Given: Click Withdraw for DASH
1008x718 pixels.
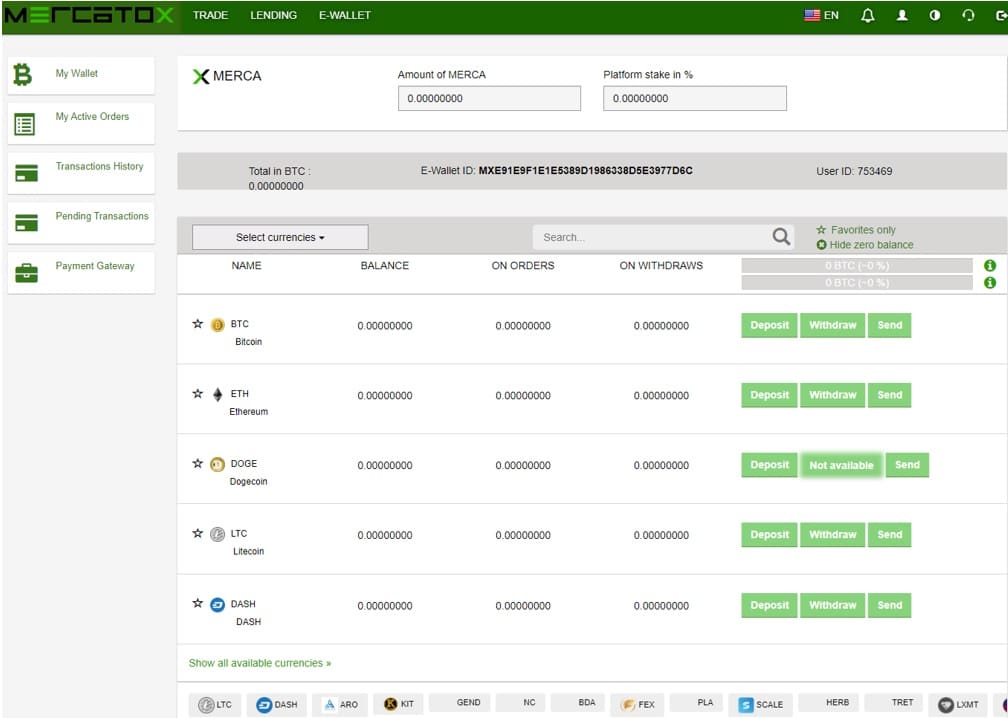Looking at the screenshot, I should 832,606.
